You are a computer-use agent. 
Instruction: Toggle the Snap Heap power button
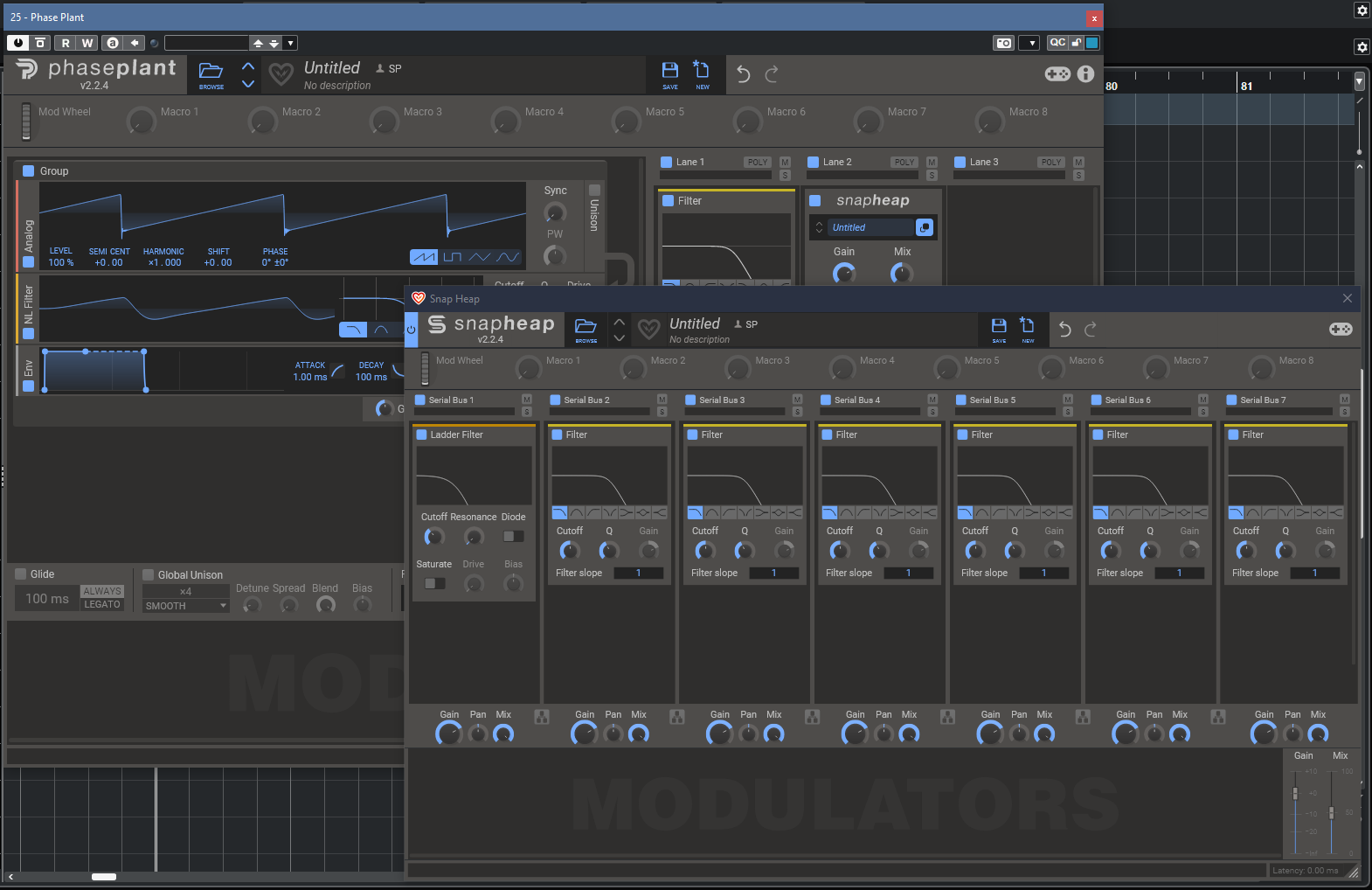(411, 330)
